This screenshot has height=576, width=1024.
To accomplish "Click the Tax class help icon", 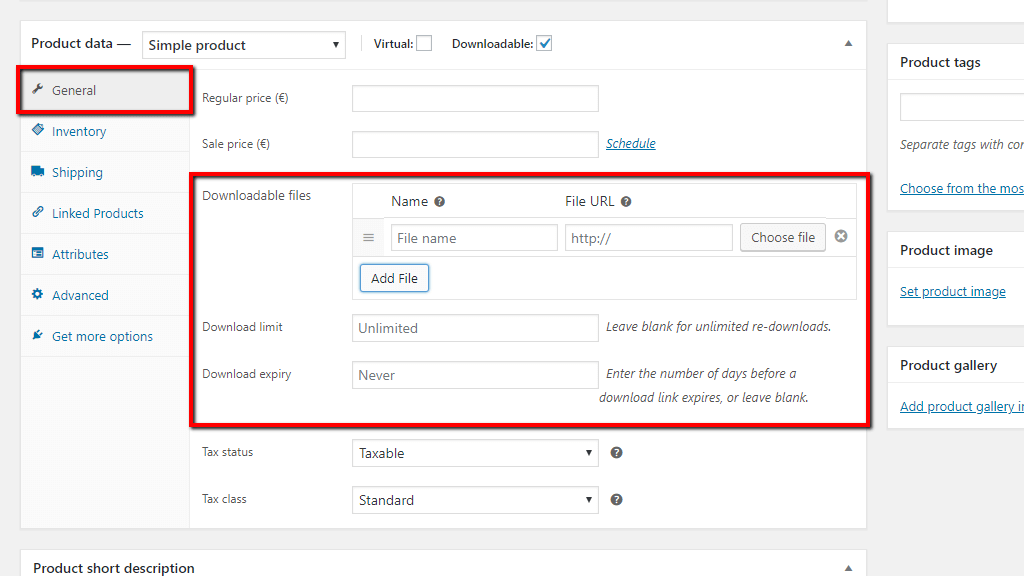I will coord(616,500).
